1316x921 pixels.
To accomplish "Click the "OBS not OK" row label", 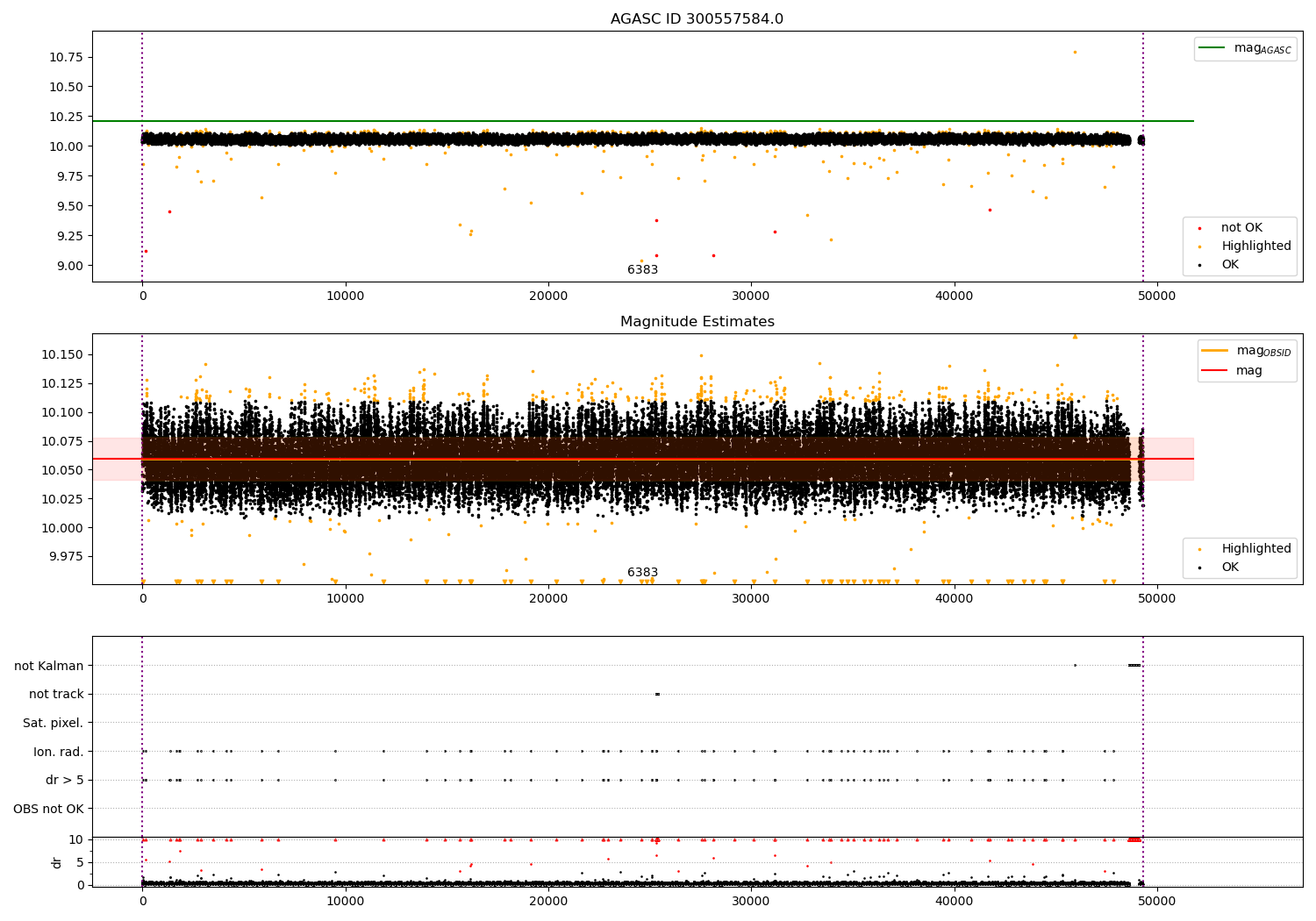I will [x=49, y=809].
